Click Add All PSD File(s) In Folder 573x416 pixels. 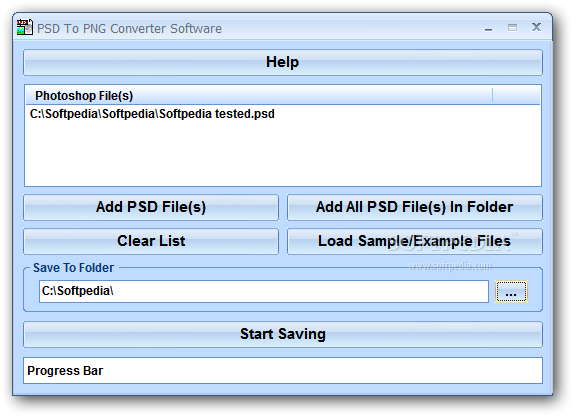click(415, 207)
